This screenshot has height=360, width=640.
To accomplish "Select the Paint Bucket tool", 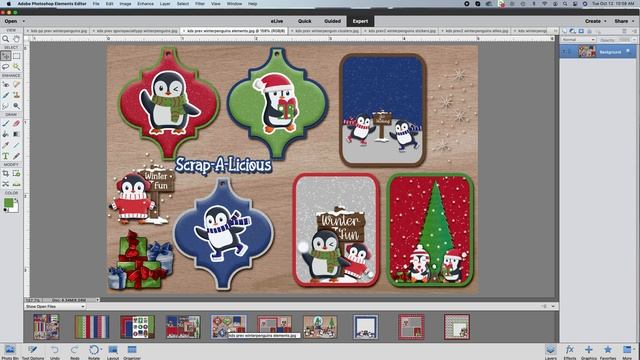I will pyautogui.click(x=6, y=134).
